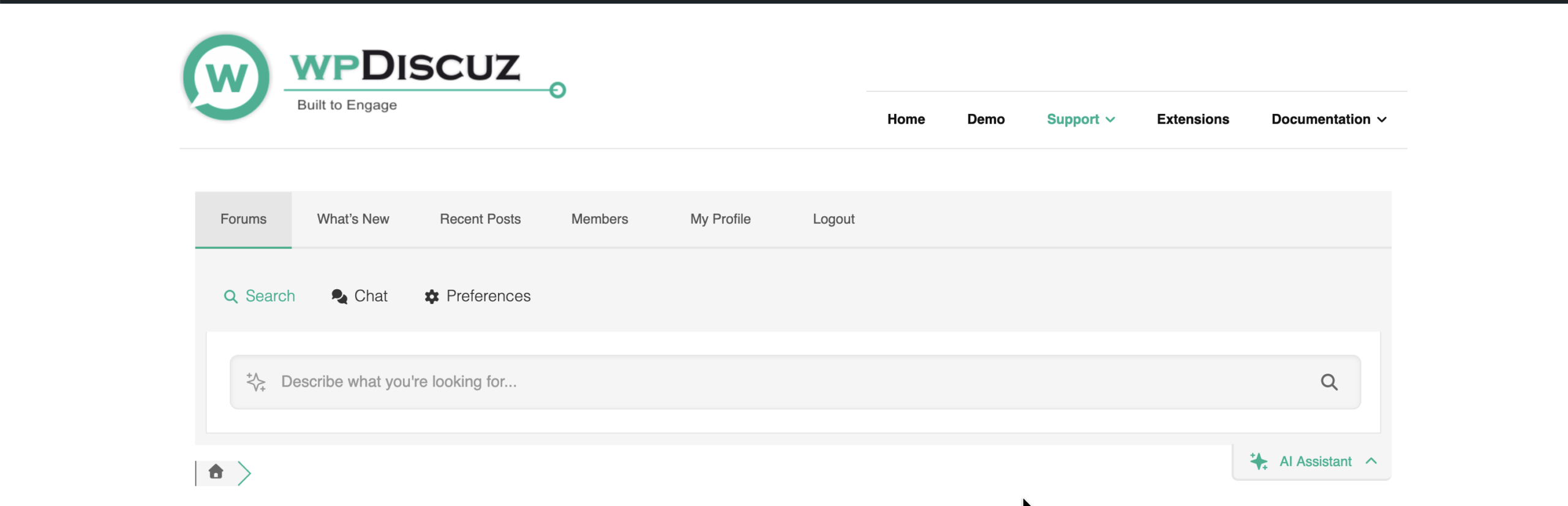Screen dimensions: 1568x506
Task: Expand the AI Assistant panel chevron
Action: click(1371, 461)
